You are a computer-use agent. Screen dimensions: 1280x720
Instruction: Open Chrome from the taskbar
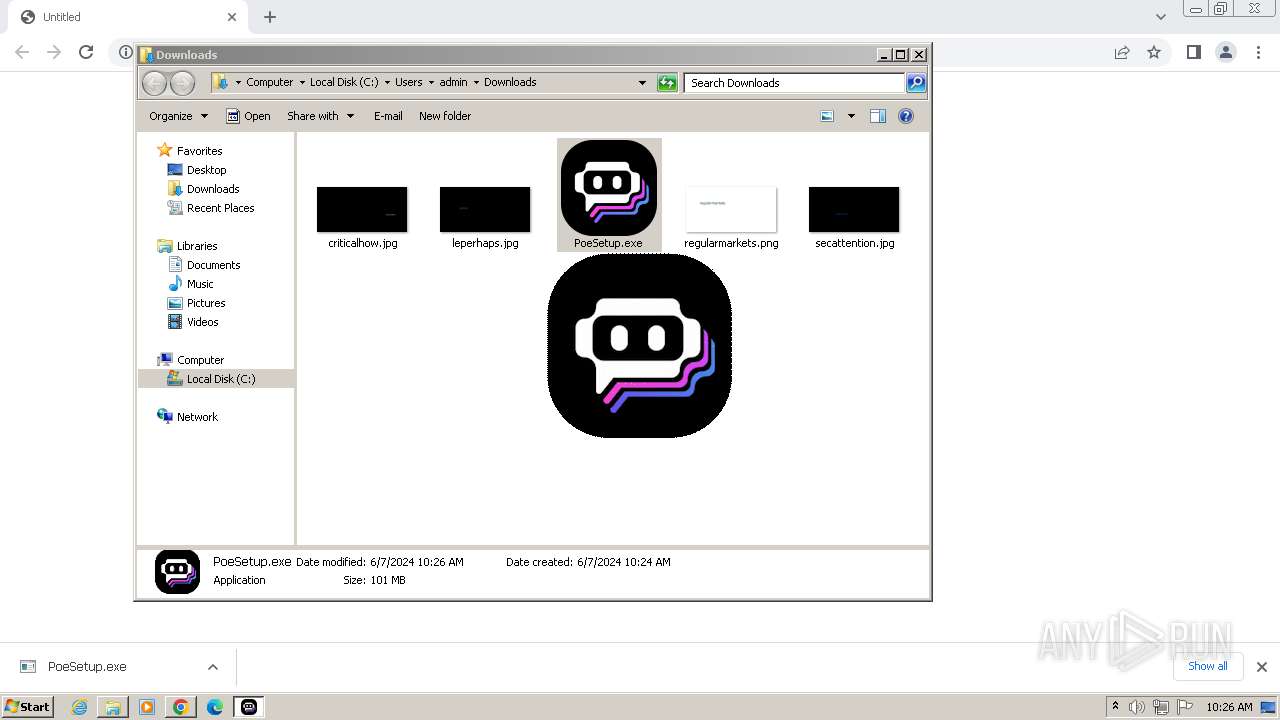pos(181,707)
